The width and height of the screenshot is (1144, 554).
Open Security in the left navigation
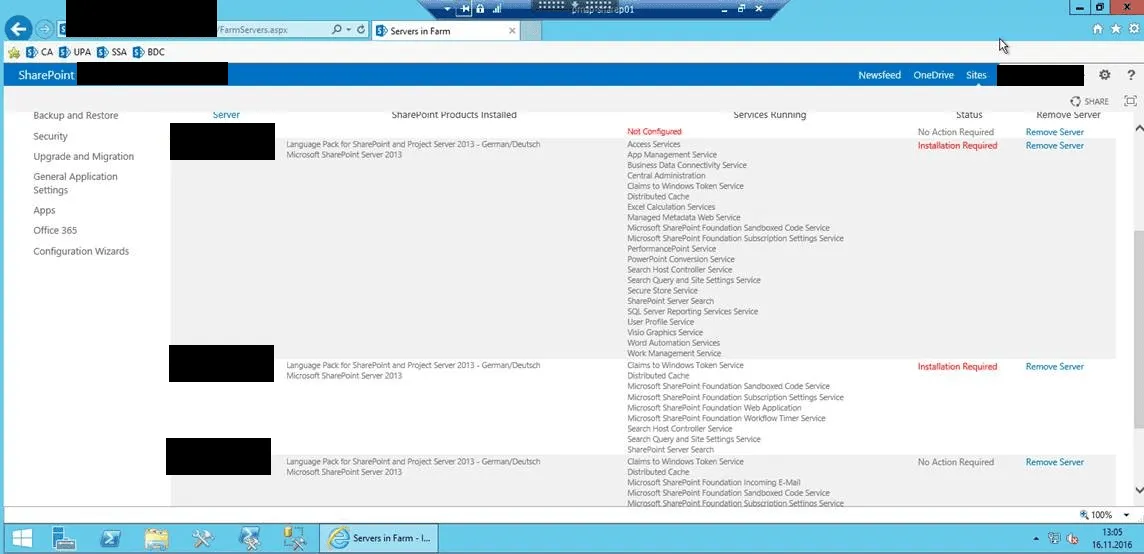click(x=50, y=136)
